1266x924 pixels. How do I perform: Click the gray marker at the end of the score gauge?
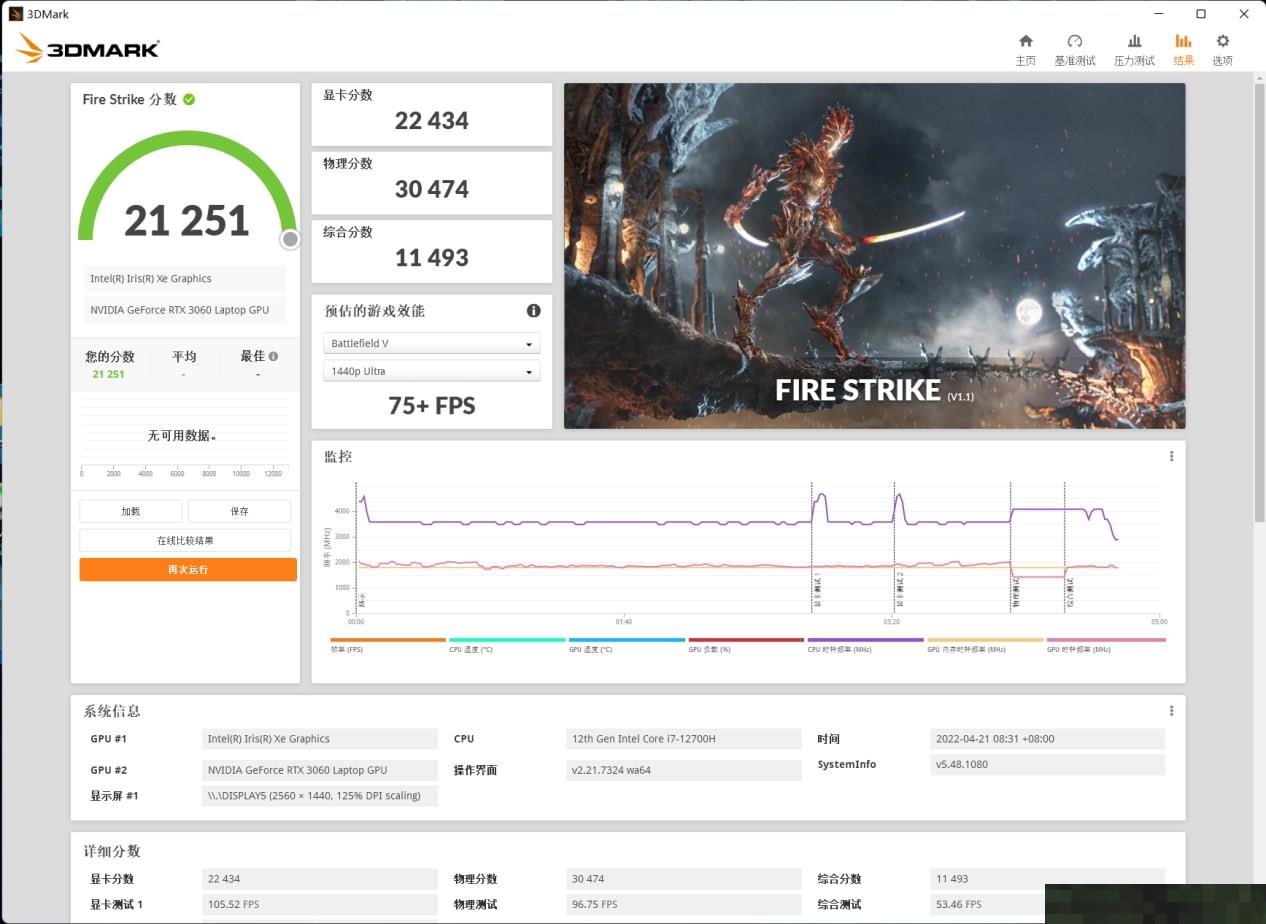tap(290, 239)
